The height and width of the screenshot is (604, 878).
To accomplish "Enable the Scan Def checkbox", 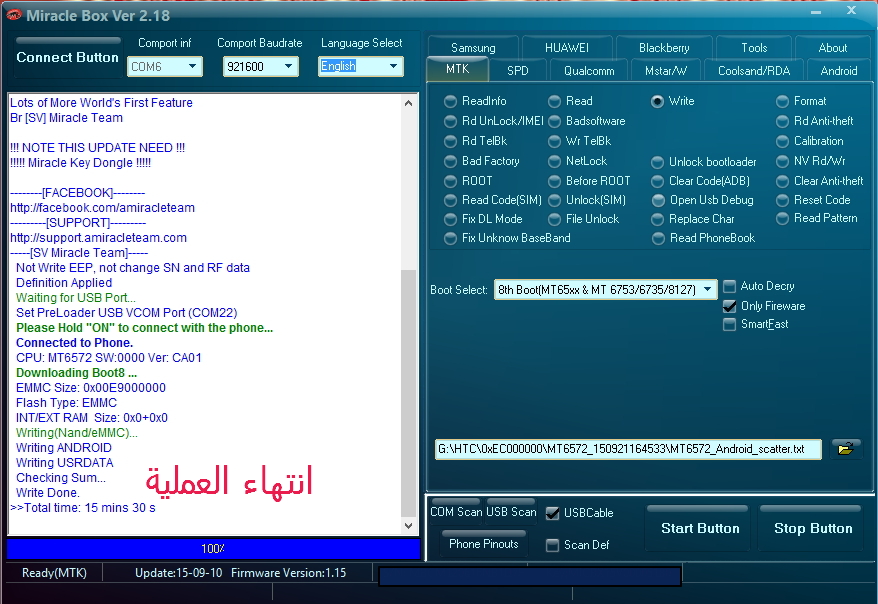I will (552, 545).
